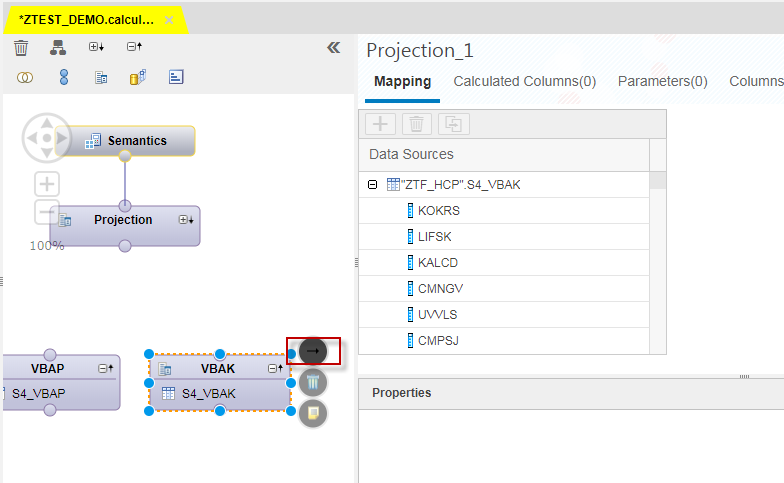Open the Parameters(0) tab
Image resolution: width=784 pixels, height=483 pixels.
pos(662,81)
